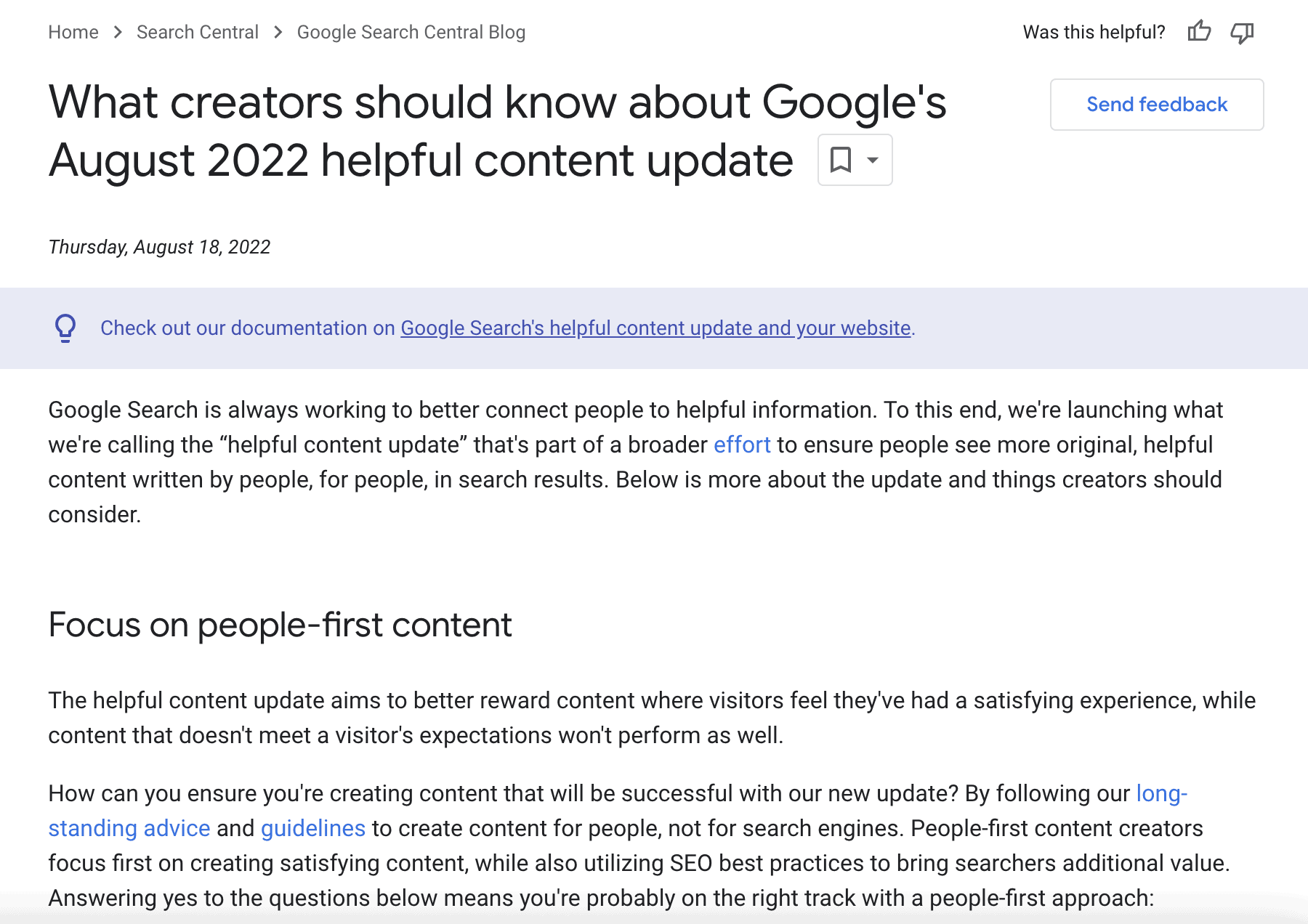
Task: Go to the Home breadcrumb
Action: (73, 33)
